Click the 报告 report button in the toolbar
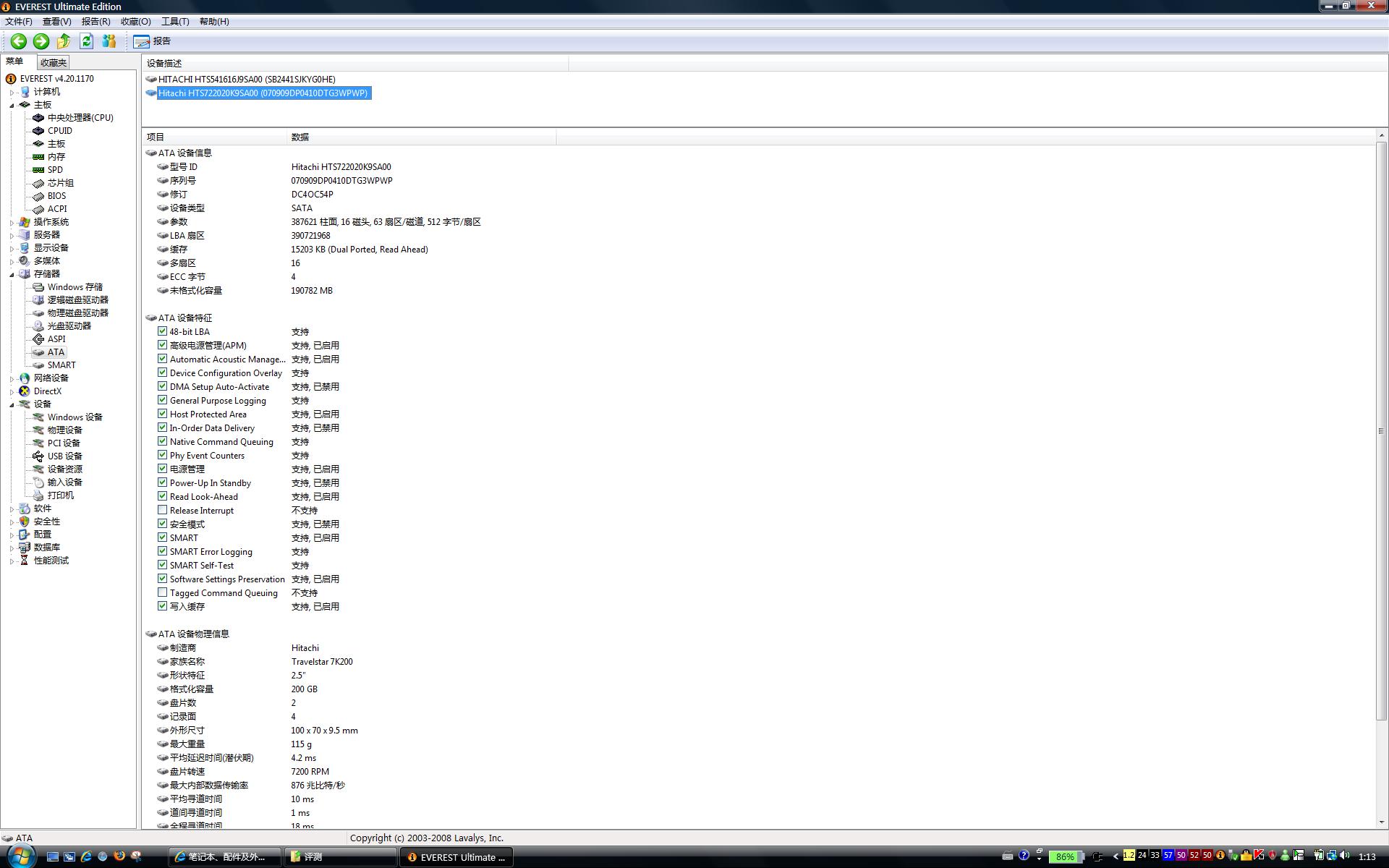Viewport: 1389px width, 868px height. [153, 41]
